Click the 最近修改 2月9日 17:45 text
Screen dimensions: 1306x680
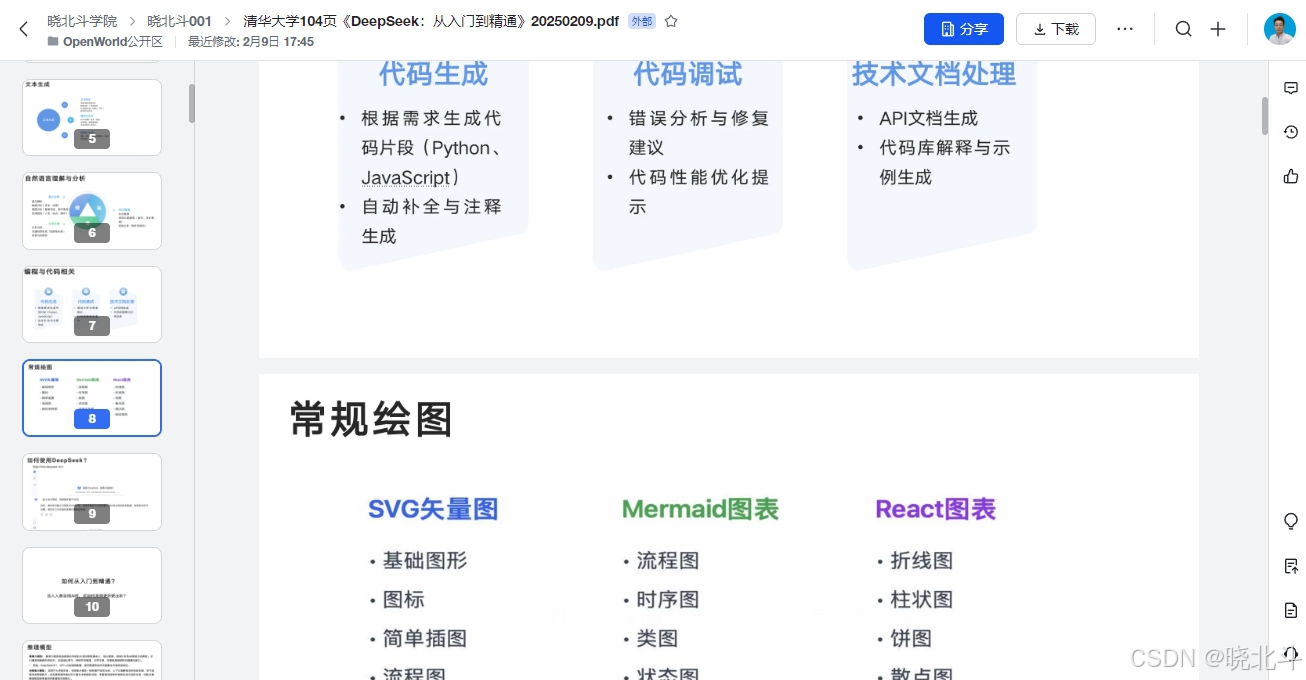[251, 41]
